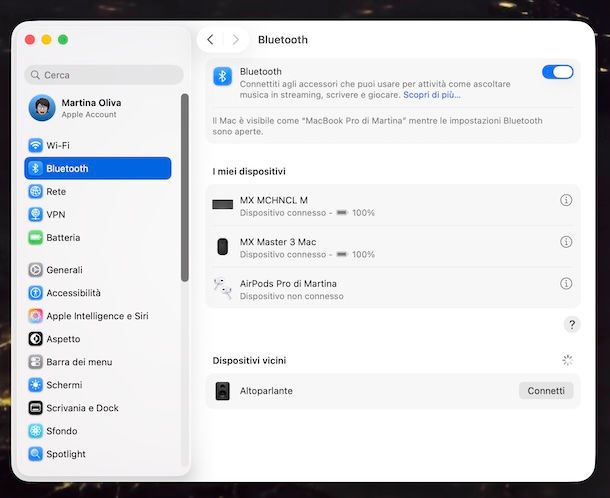Screen dimensions: 610x498
Task: Go forward with the right chevron
Action: (235, 39)
